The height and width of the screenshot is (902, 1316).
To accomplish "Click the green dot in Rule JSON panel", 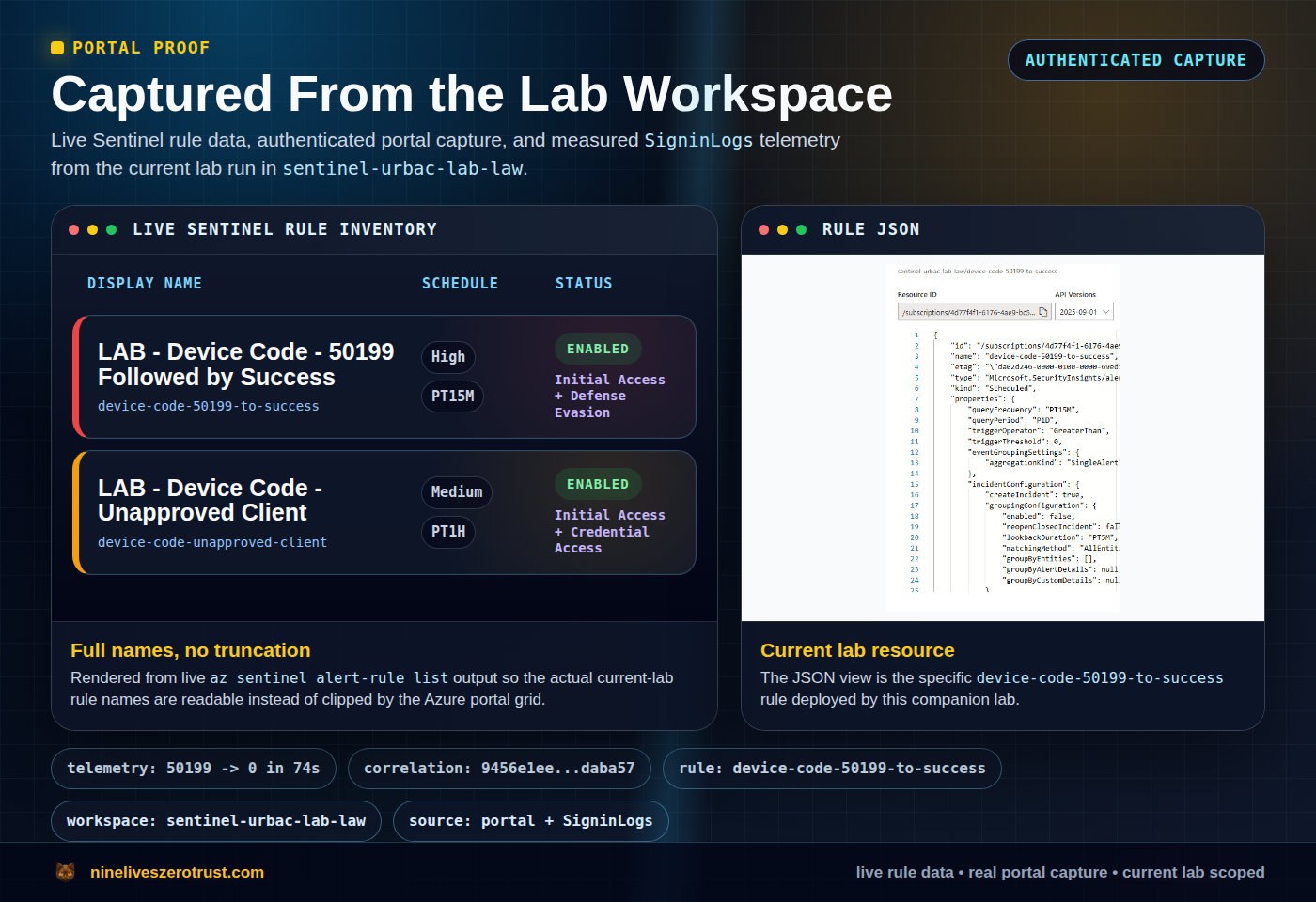I will tap(801, 229).
